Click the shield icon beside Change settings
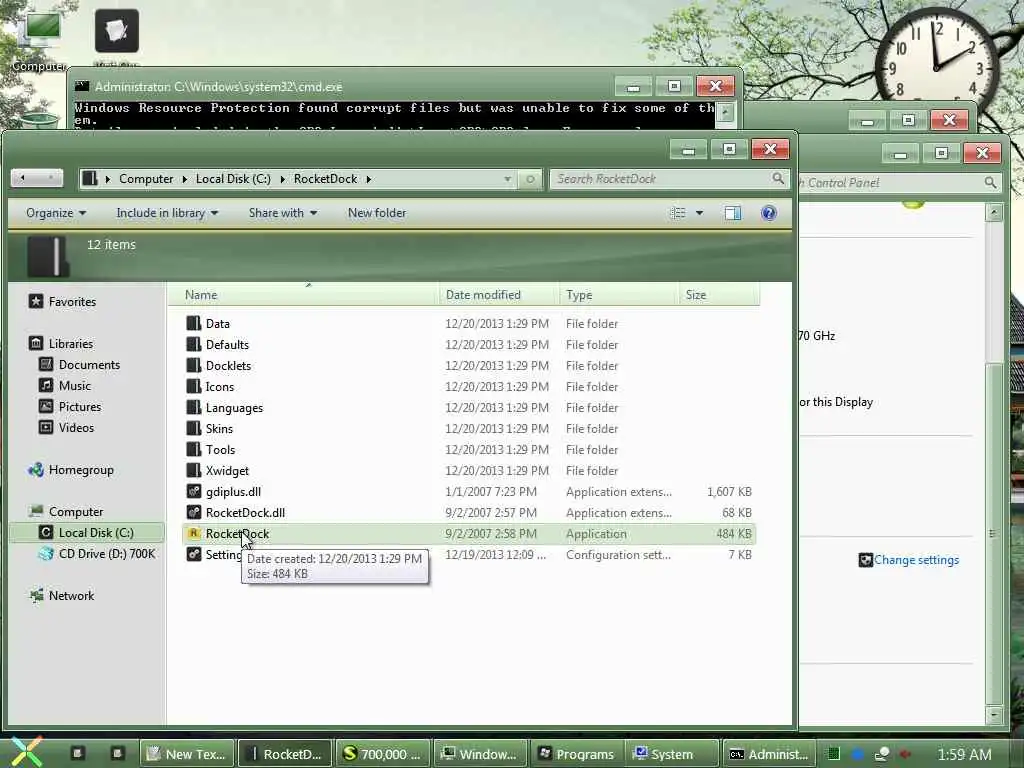 [865, 560]
